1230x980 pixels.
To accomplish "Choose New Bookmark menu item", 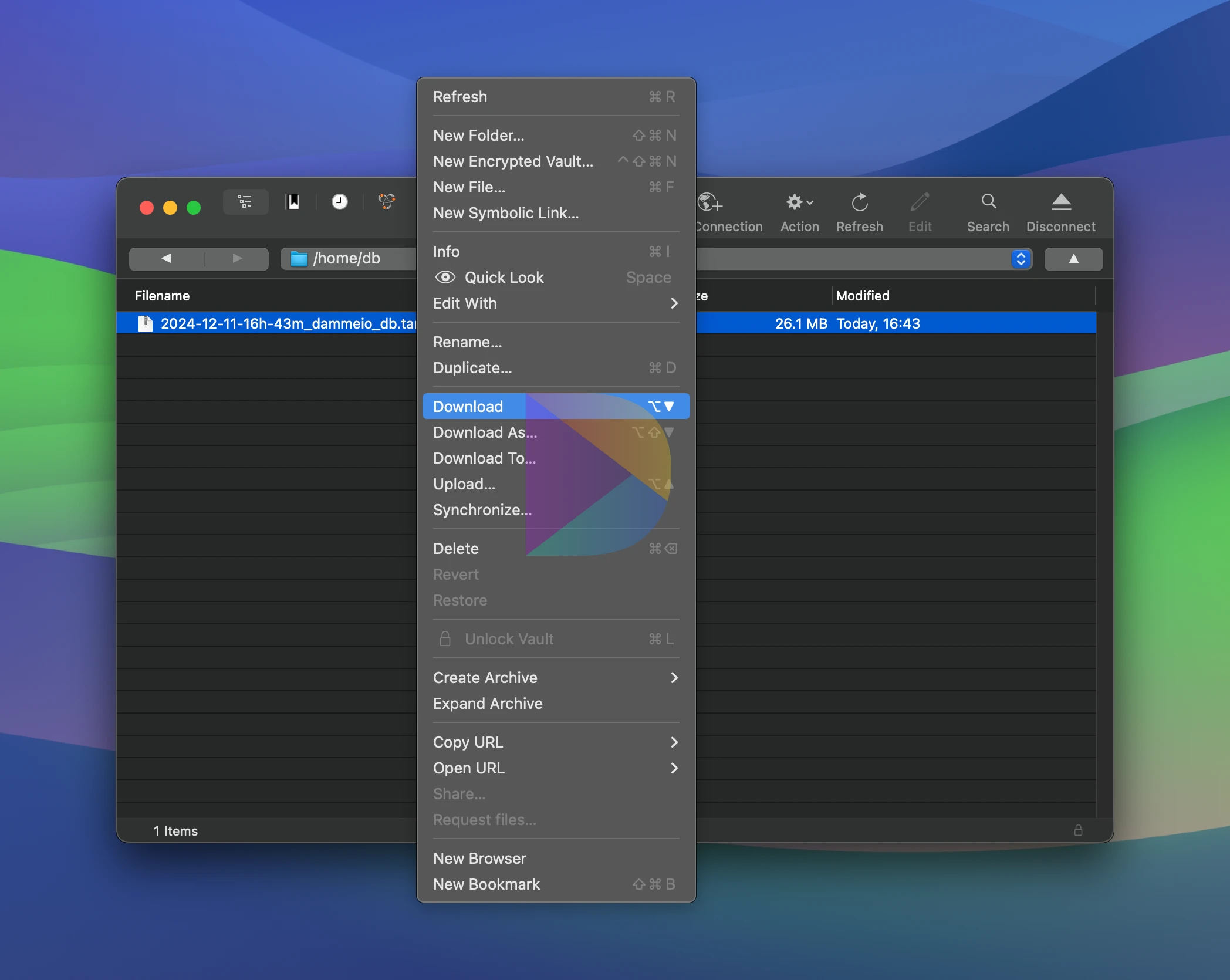I will [556, 884].
